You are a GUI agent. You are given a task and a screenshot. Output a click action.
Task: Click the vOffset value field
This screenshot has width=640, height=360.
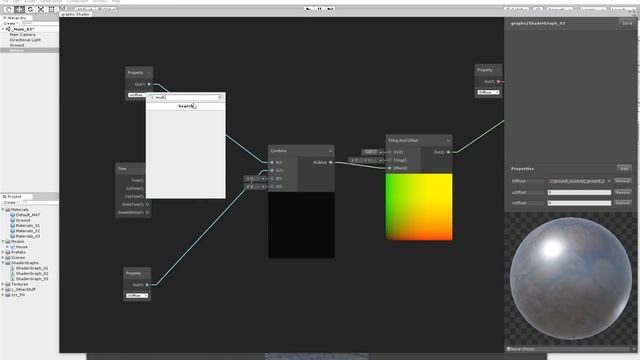(x=579, y=203)
